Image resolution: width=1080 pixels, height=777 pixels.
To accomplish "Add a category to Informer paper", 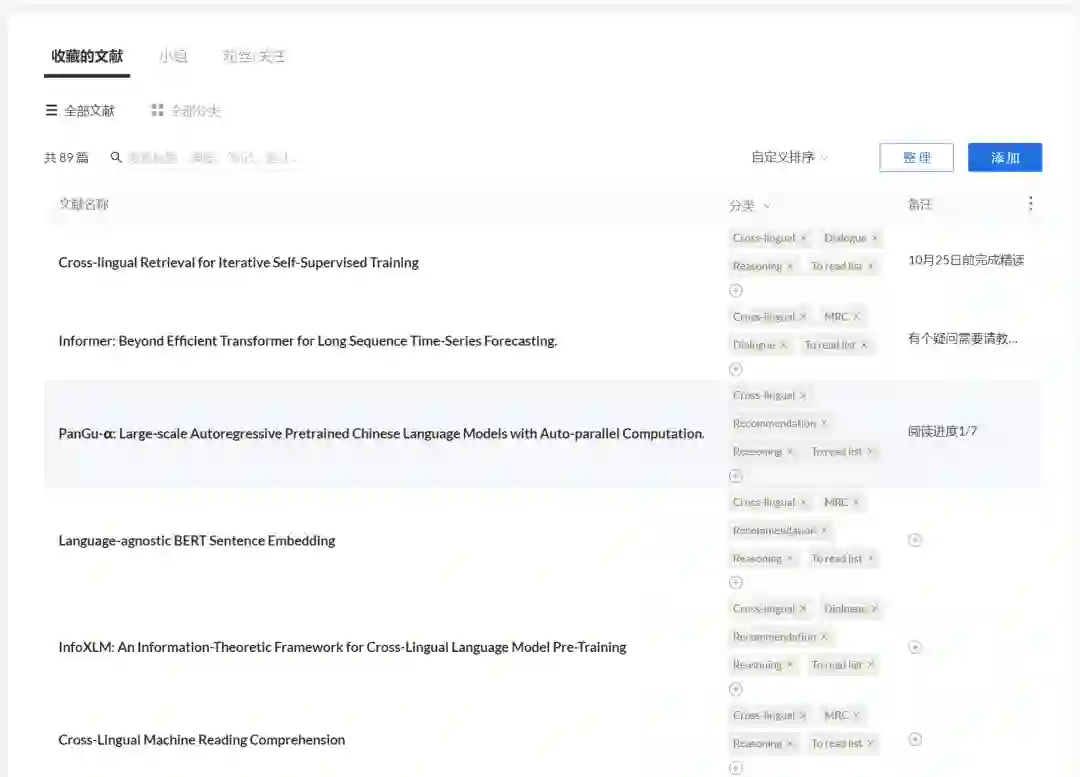I will [736, 369].
